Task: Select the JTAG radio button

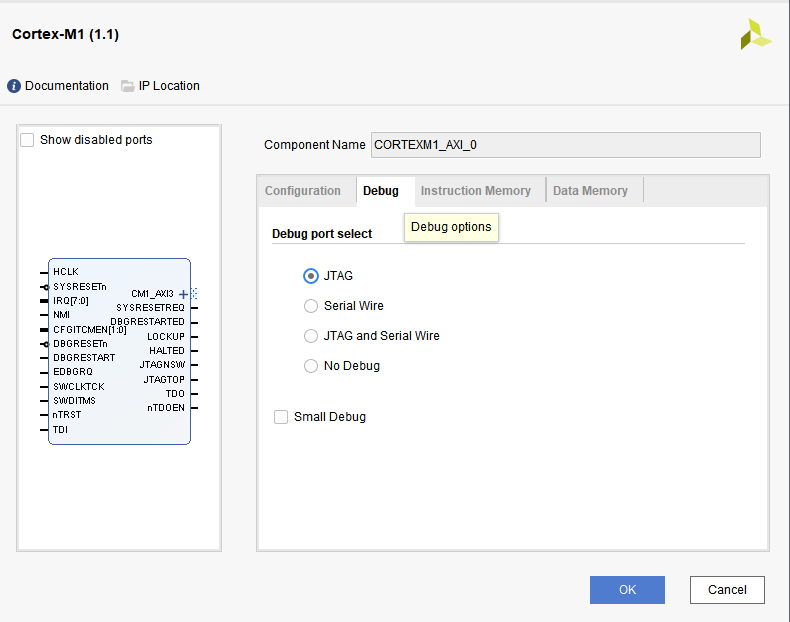Action: [311, 276]
